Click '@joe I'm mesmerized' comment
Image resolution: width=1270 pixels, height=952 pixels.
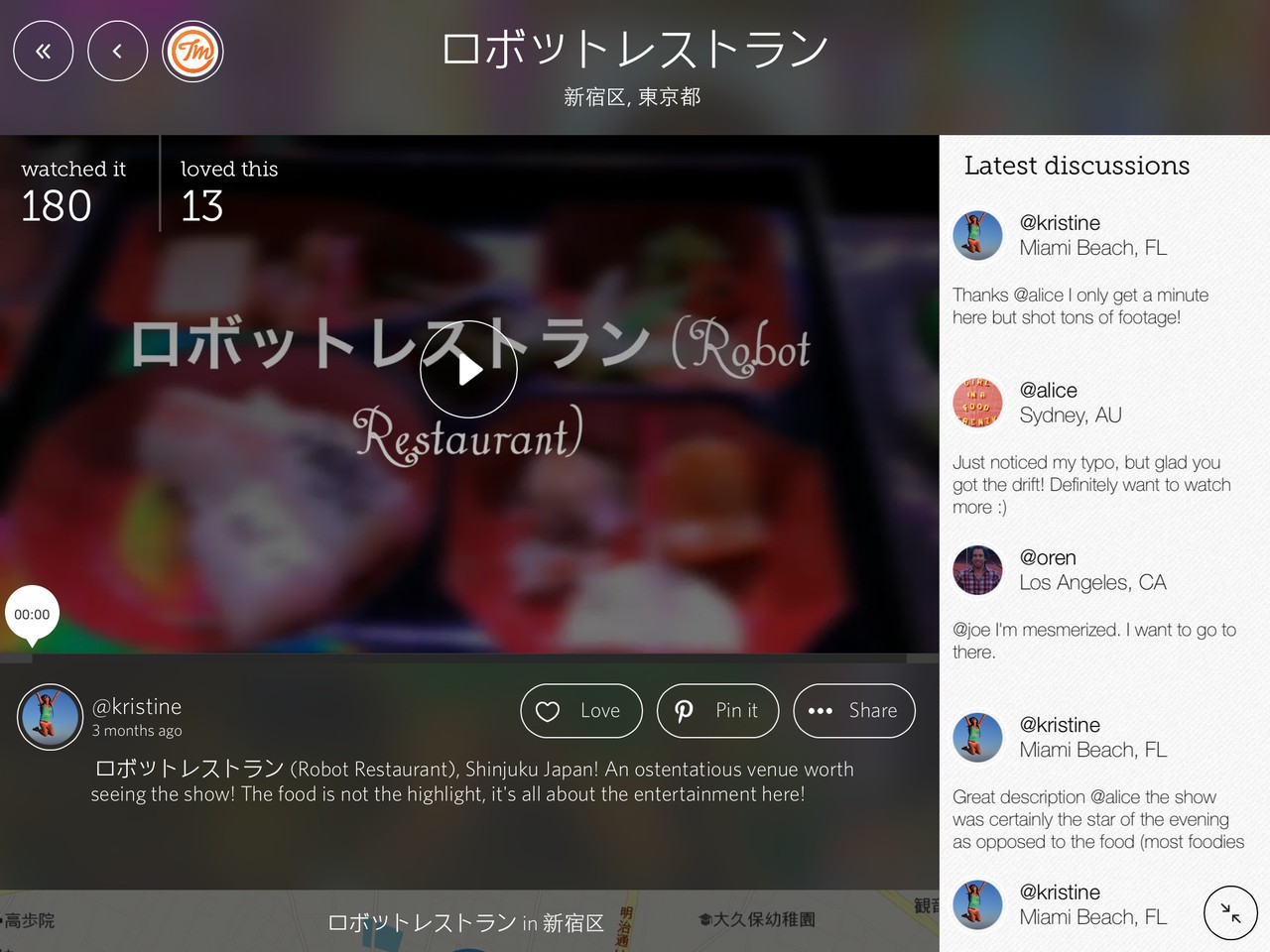(x=1094, y=641)
